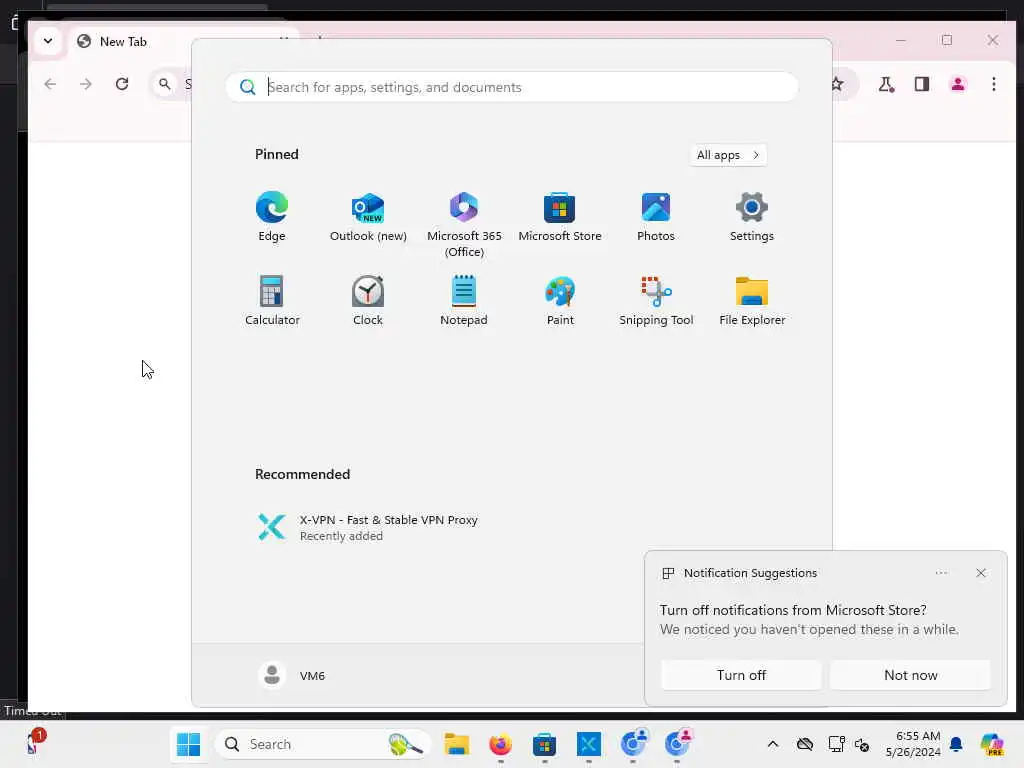Open notification options three-dot menu
This screenshot has height=768, width=1024.
click(x=941, y=573)
